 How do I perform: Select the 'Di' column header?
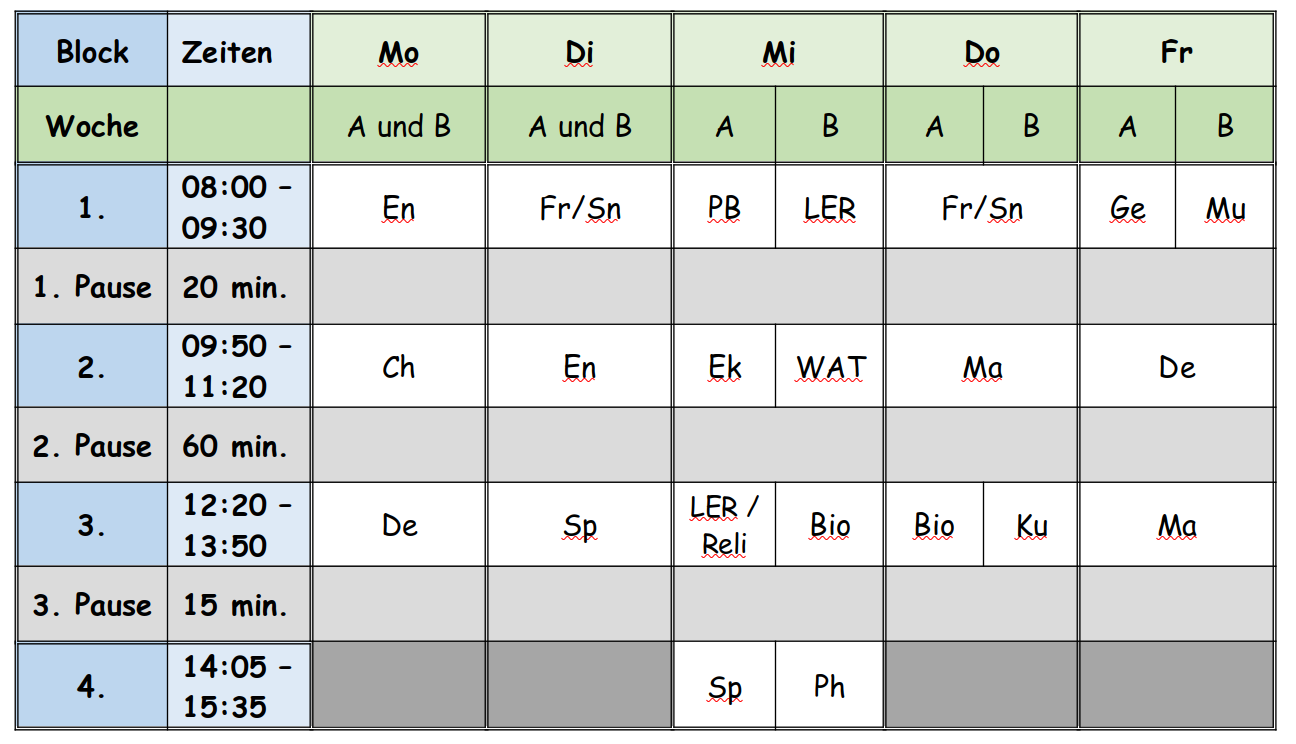(580, 51)
